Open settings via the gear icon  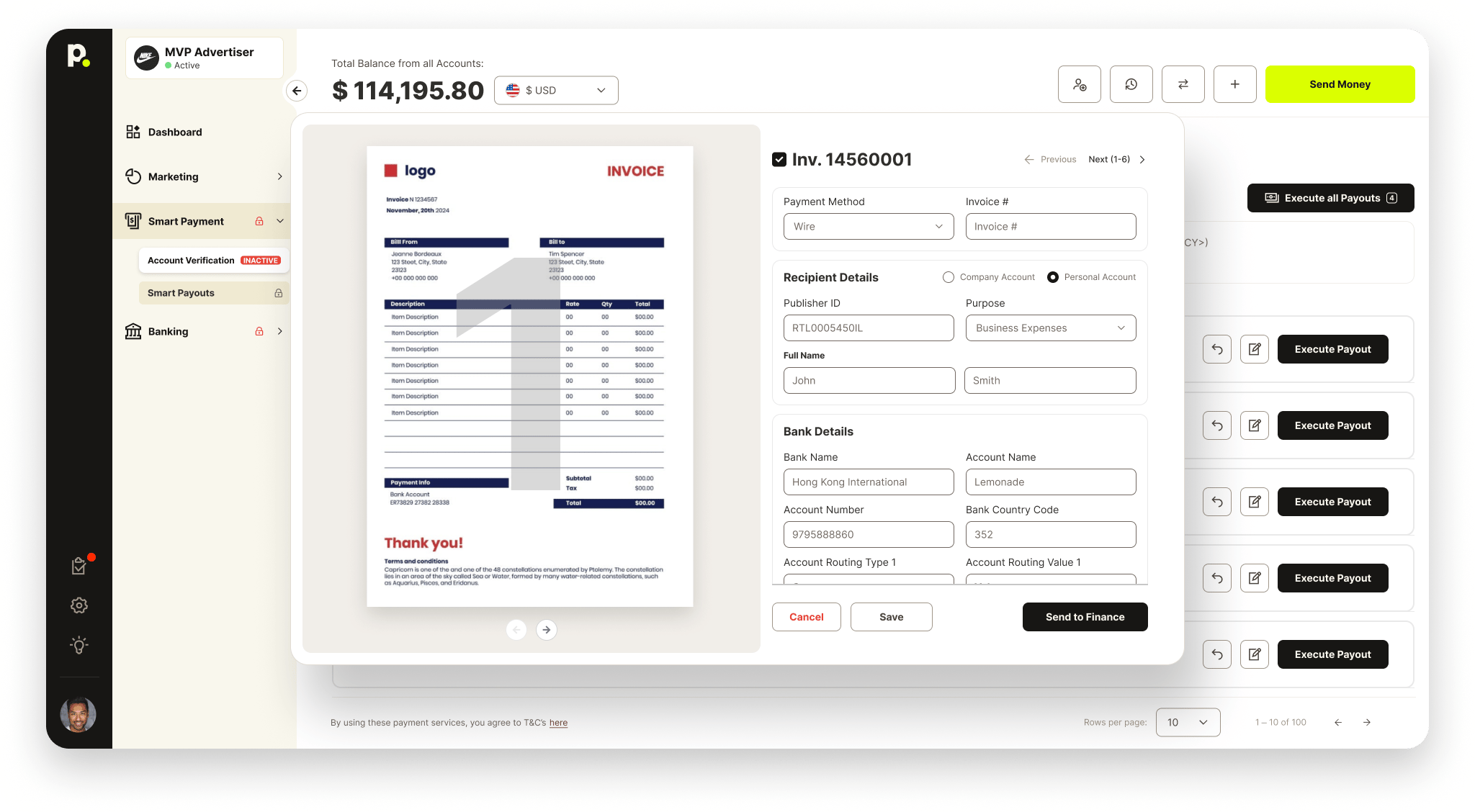click(79, 605)
